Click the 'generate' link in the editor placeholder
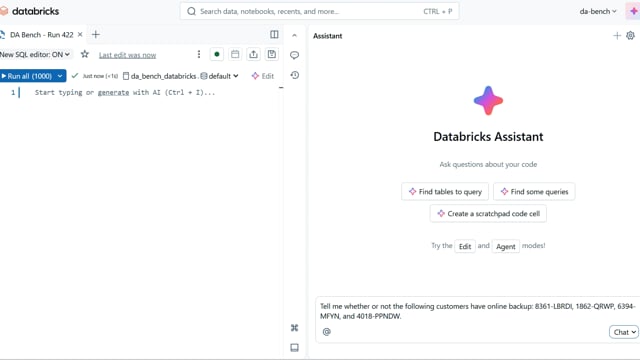The height and width of the screenshot is (360, 640). click(x=113, y=93)
